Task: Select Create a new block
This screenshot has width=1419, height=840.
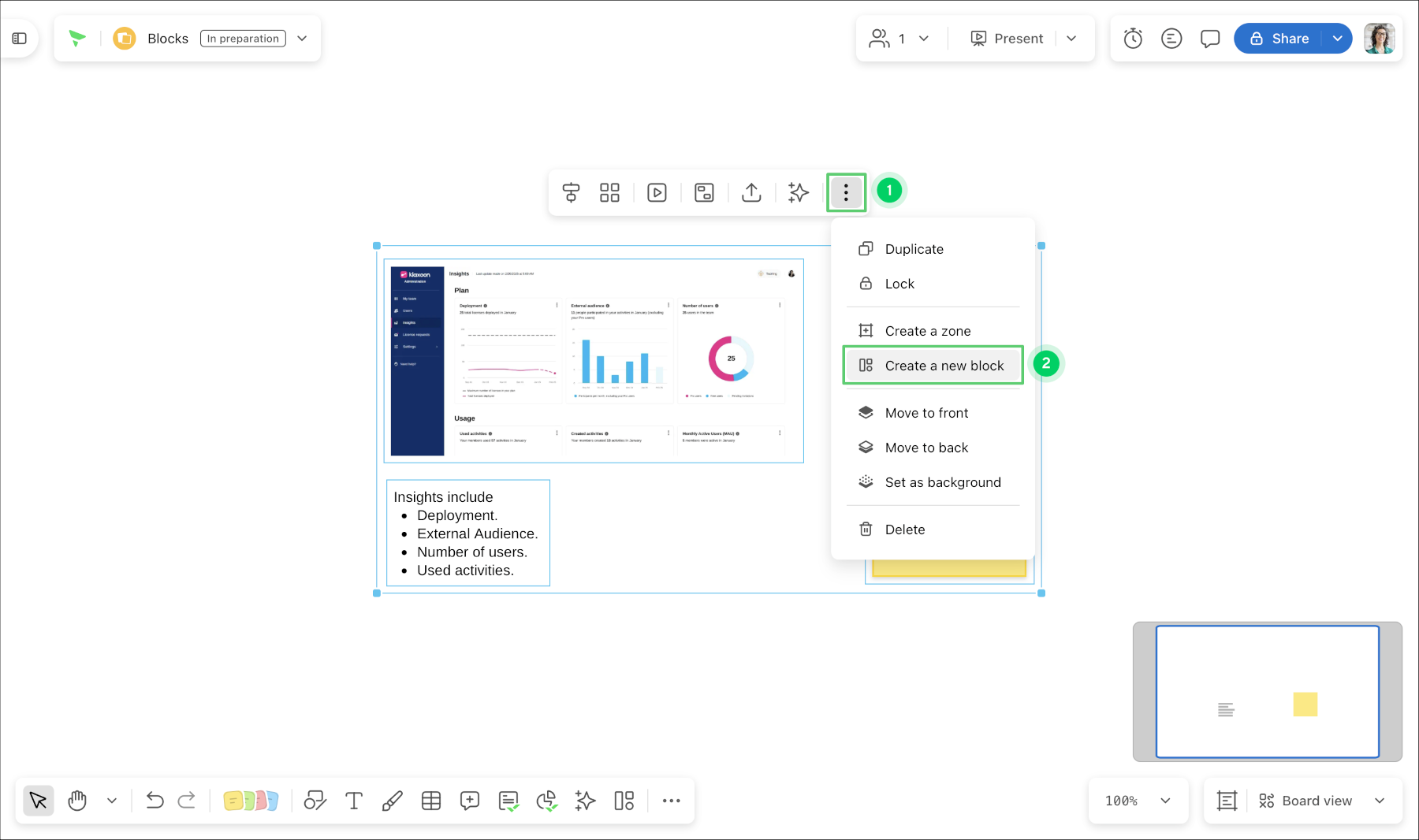Action: click(x=933, y=366)
